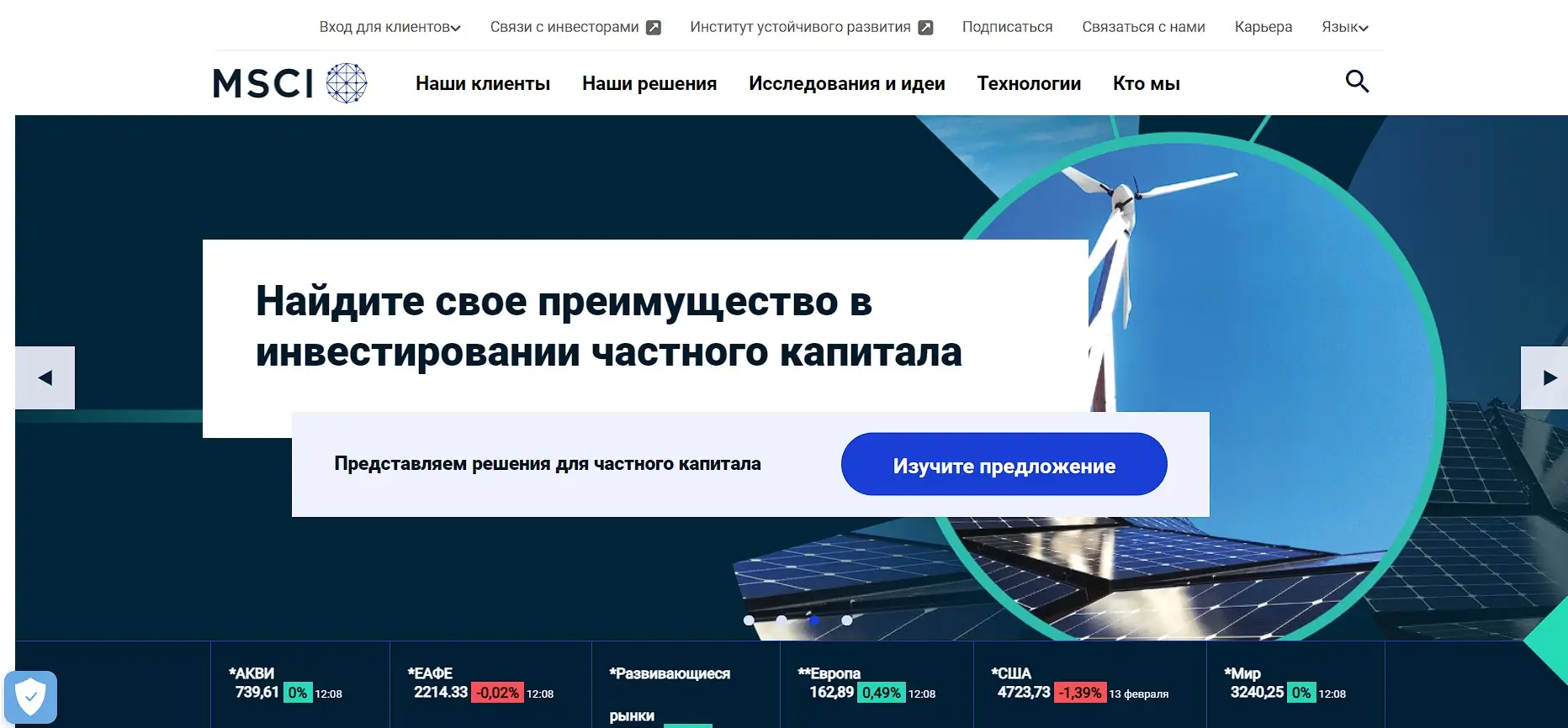Click external-link icon beside Институт устойчивого развития
The width and height of the screenshot is (1568, 728).
925,28
